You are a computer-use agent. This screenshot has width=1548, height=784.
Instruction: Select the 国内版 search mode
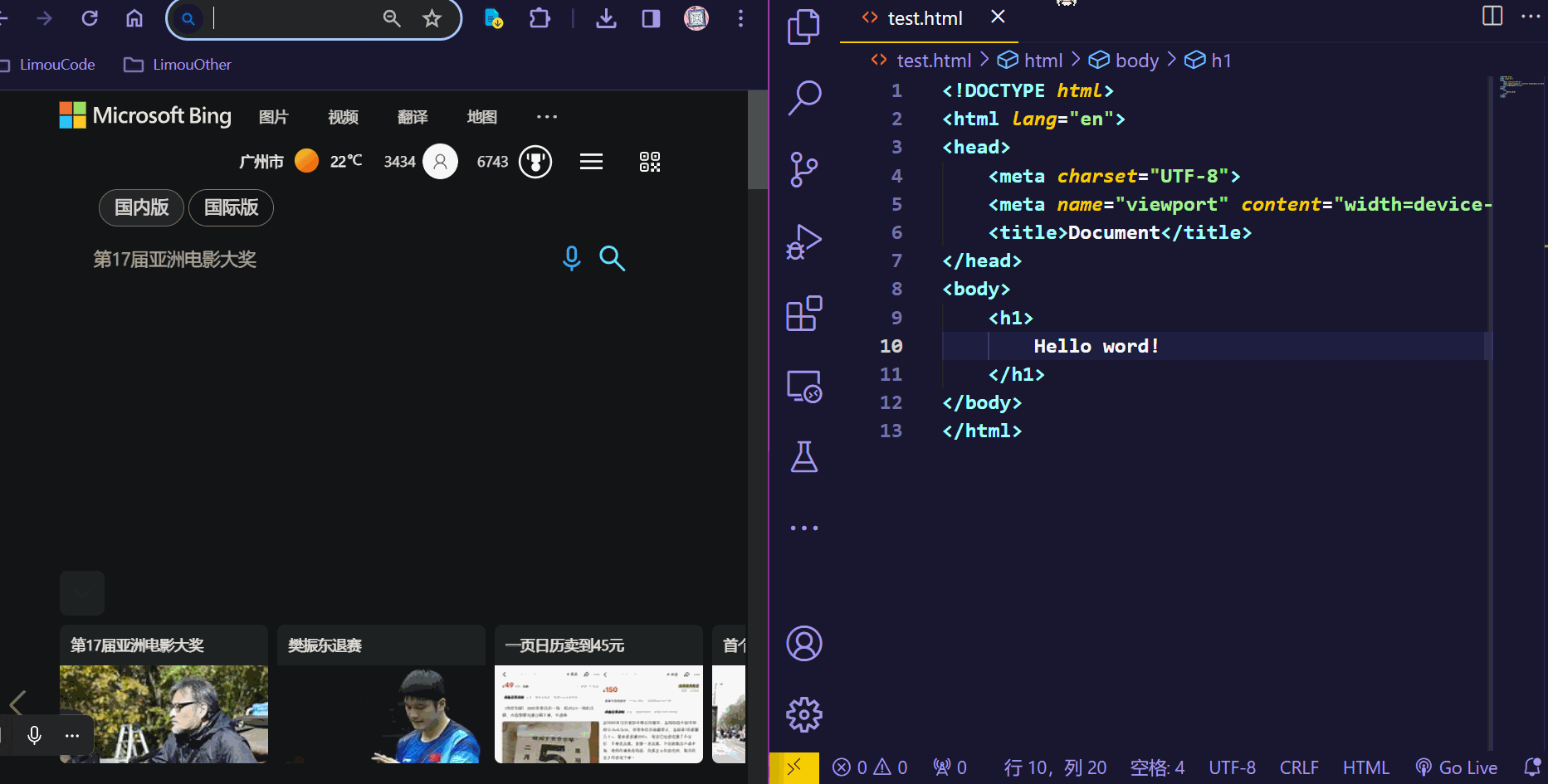pos(141,207)
